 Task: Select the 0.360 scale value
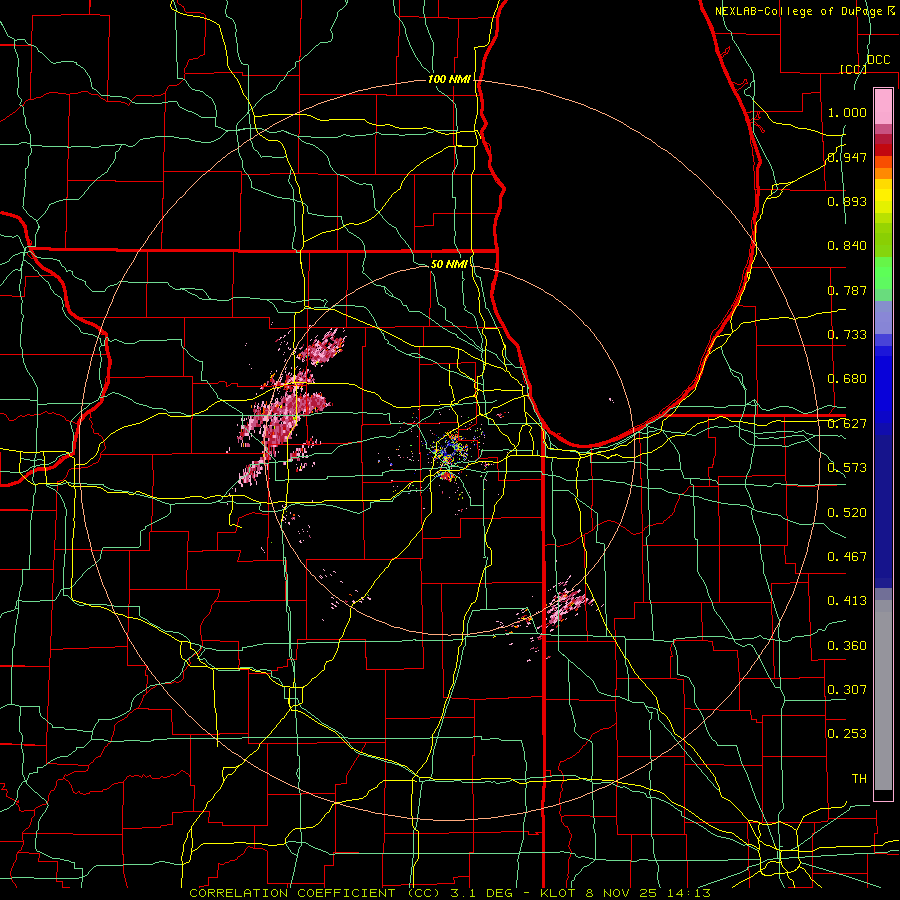tap(847, 646)
